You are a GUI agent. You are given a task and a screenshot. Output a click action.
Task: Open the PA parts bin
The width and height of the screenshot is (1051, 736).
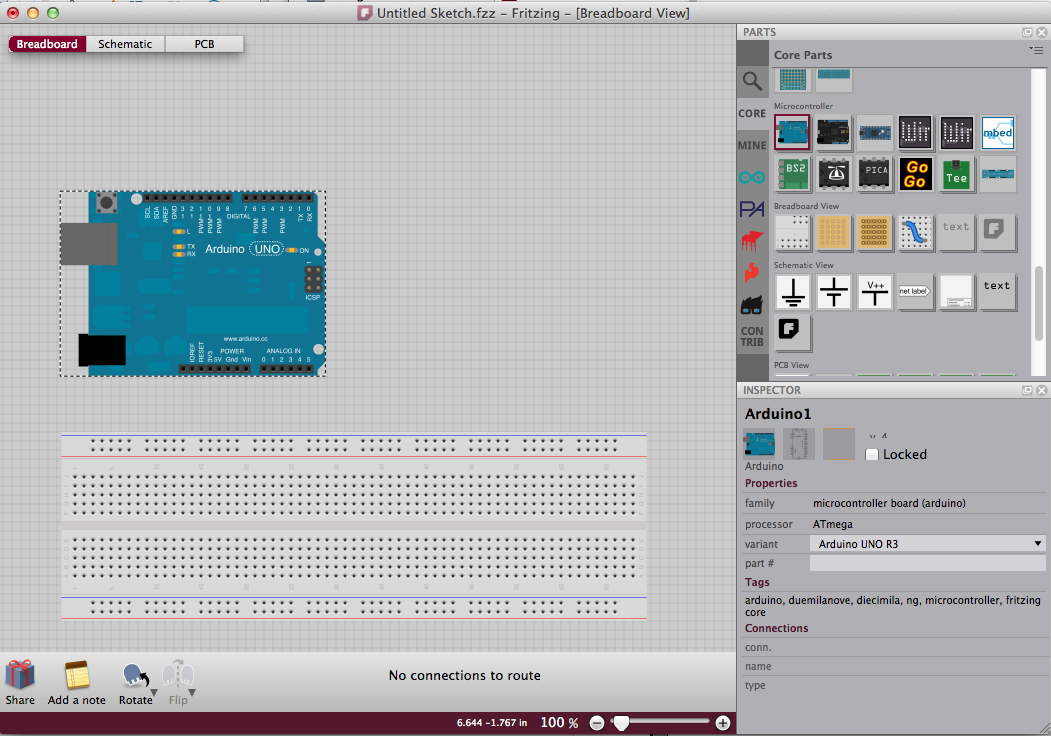coord(752,209)
